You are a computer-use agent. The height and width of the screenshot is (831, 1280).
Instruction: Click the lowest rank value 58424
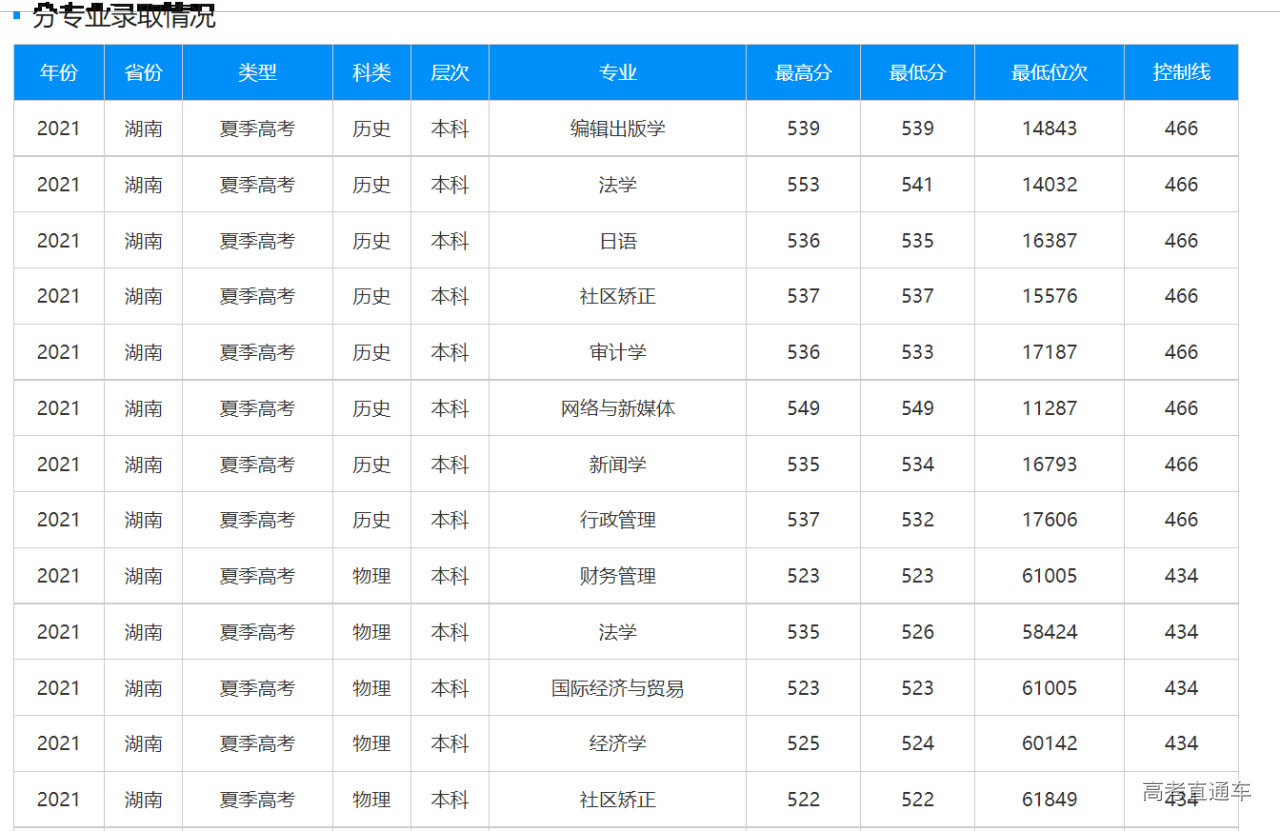(x=1049, y=632)
